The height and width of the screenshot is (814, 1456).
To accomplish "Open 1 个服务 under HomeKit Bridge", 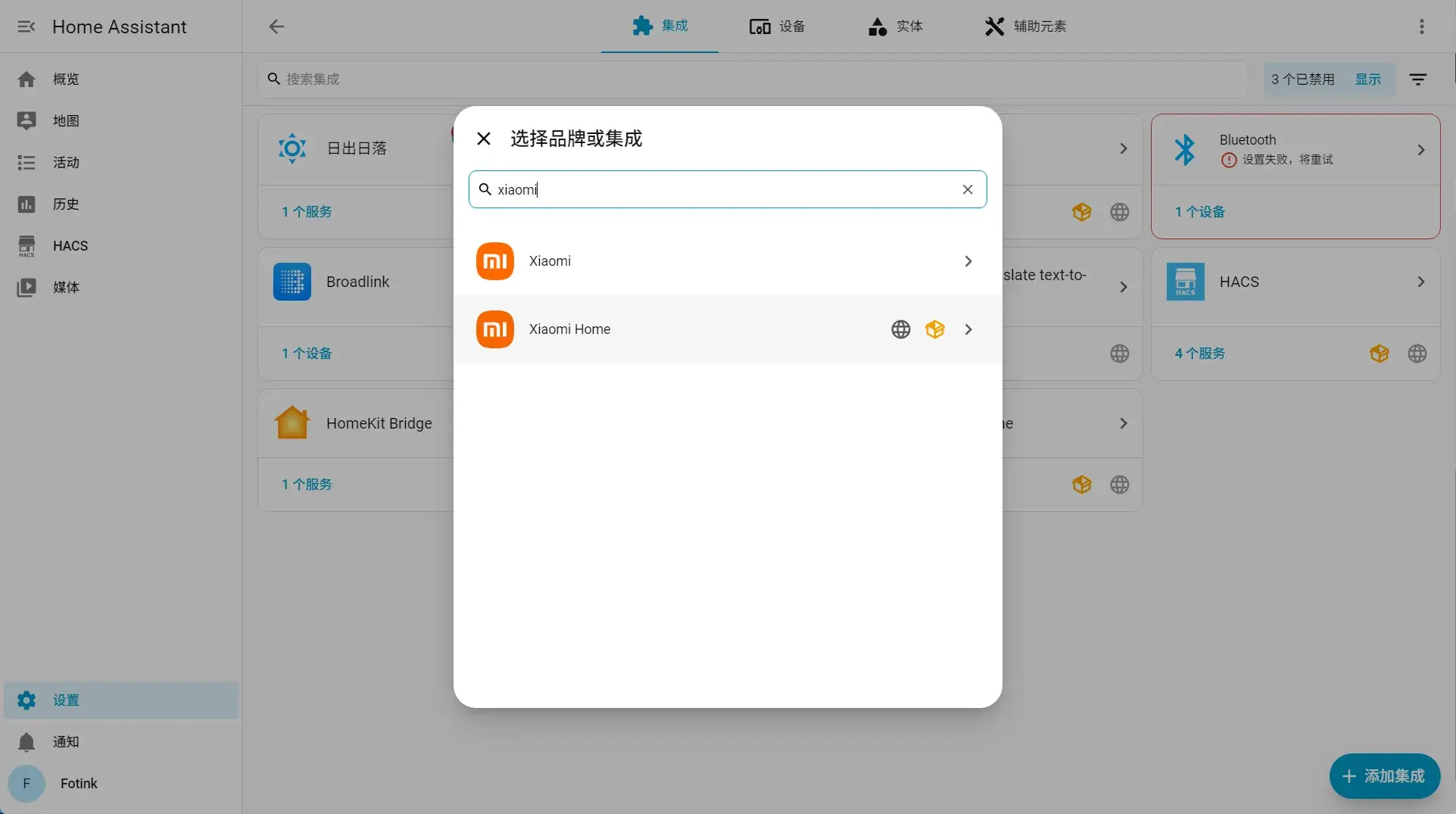I will 307,485.
